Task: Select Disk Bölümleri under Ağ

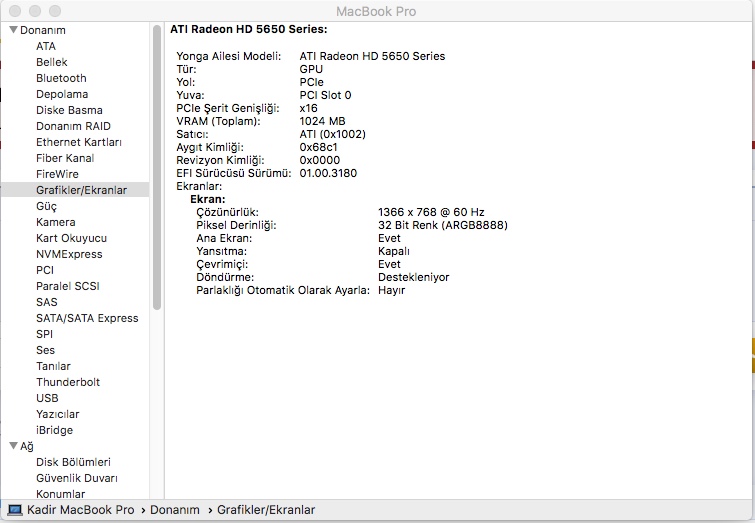Action: click(x=73, y=462)
